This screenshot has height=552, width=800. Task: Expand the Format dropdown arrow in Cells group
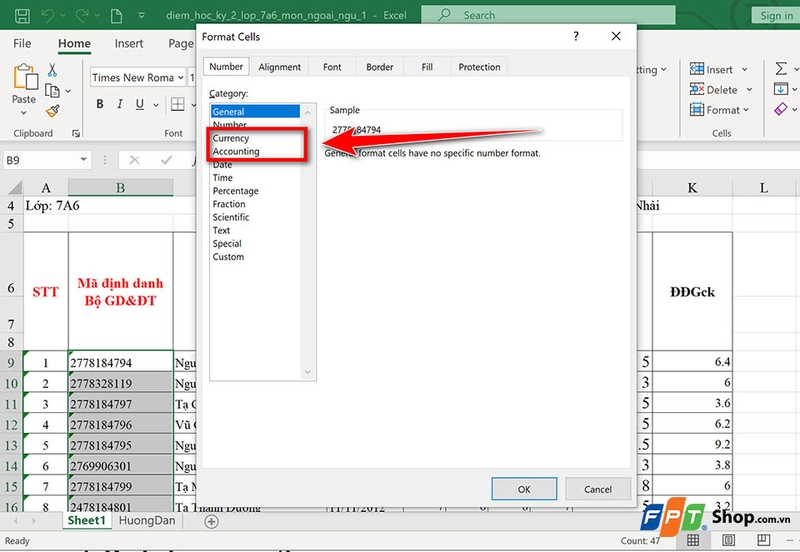click(746, 110)
